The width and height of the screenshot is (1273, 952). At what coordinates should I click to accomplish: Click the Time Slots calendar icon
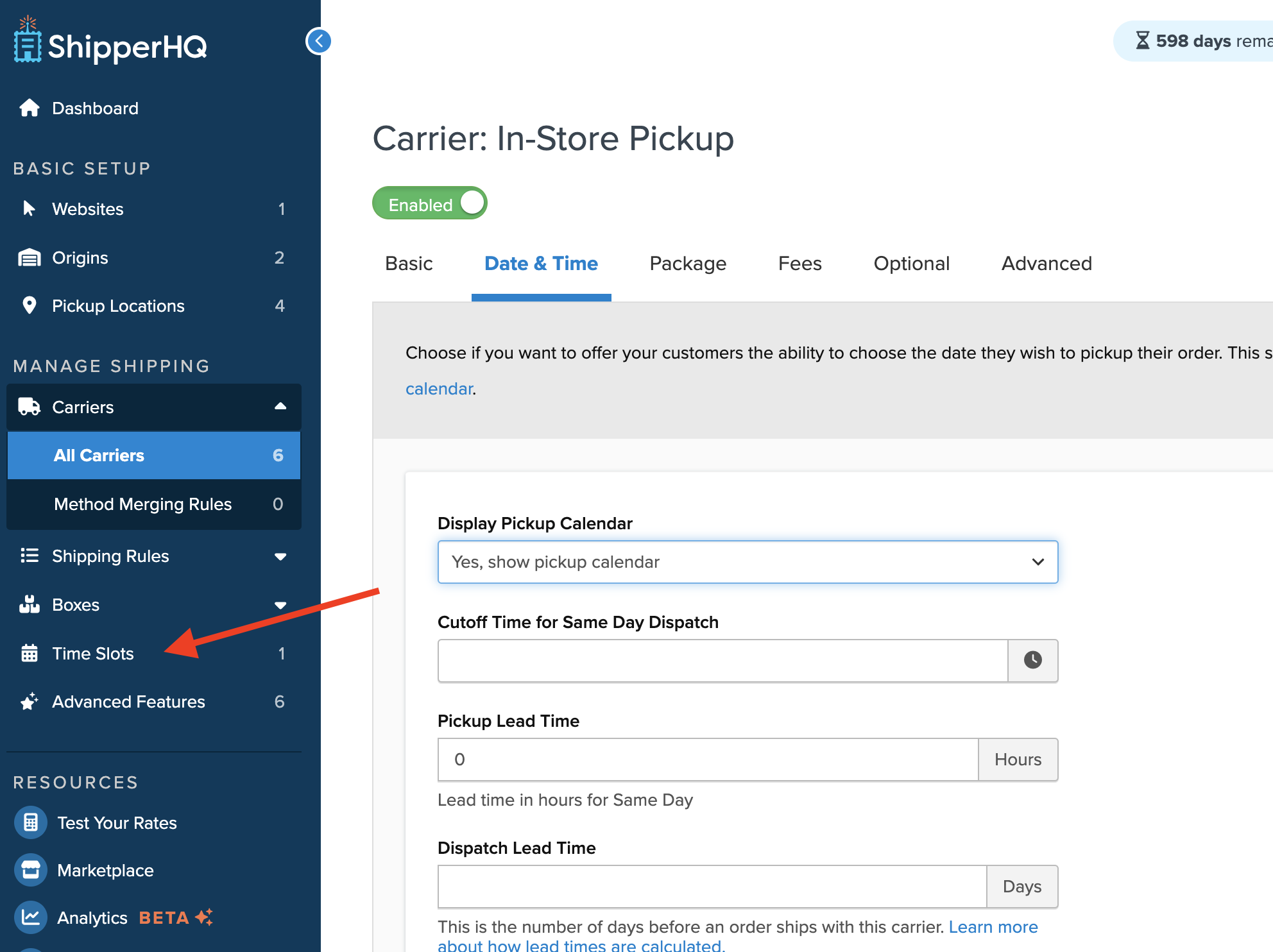click(30, 653)
